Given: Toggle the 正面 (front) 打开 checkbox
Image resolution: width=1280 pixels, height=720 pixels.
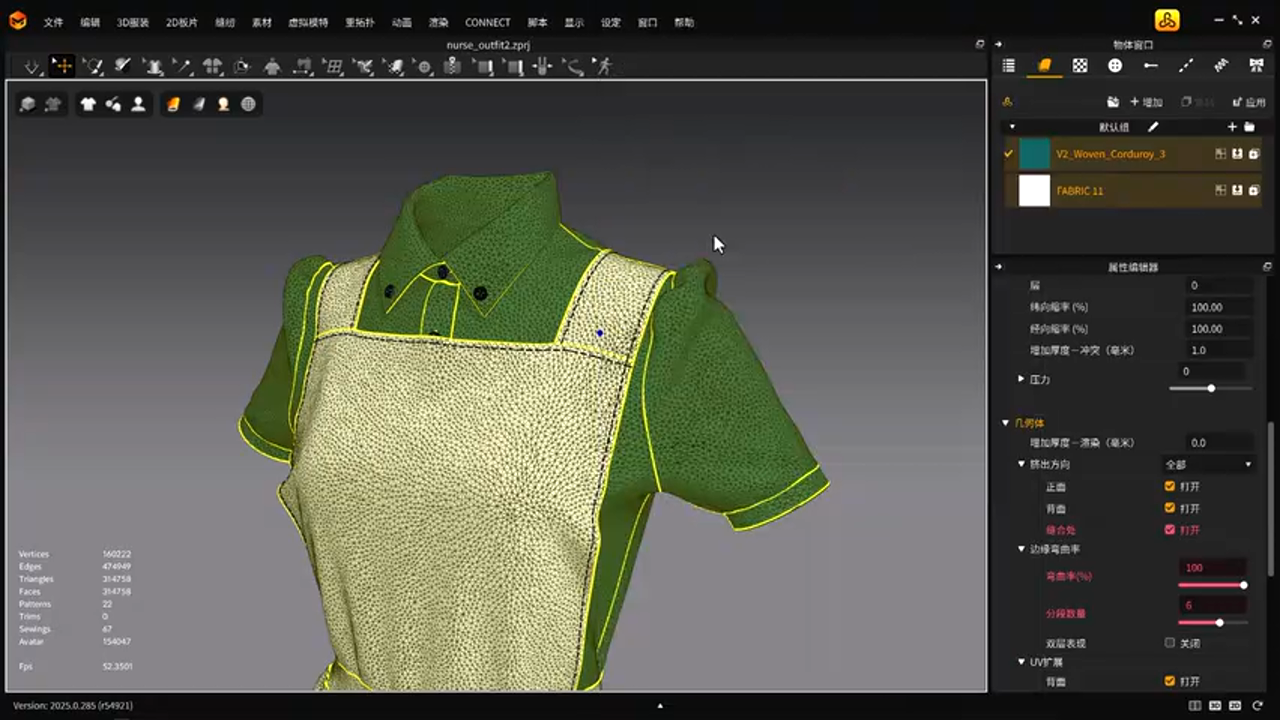Looking at the screenshot, I should (x=1170, y=487).
